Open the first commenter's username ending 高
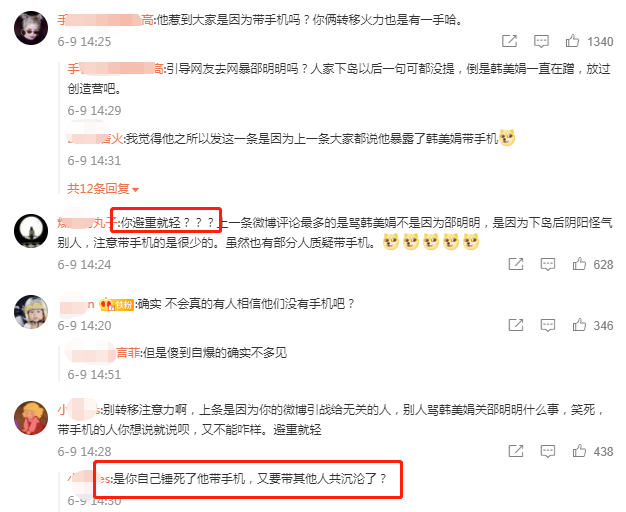The width and height of the screenshot is (626, 512). 105,20
